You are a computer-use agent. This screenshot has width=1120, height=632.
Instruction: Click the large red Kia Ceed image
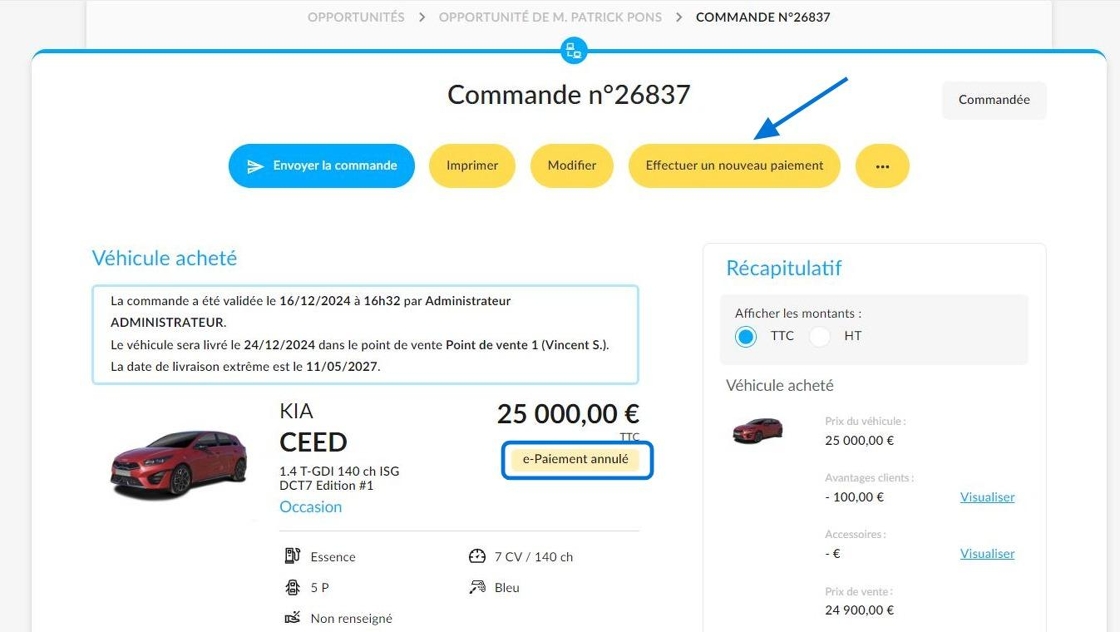(x=179, y=463)
